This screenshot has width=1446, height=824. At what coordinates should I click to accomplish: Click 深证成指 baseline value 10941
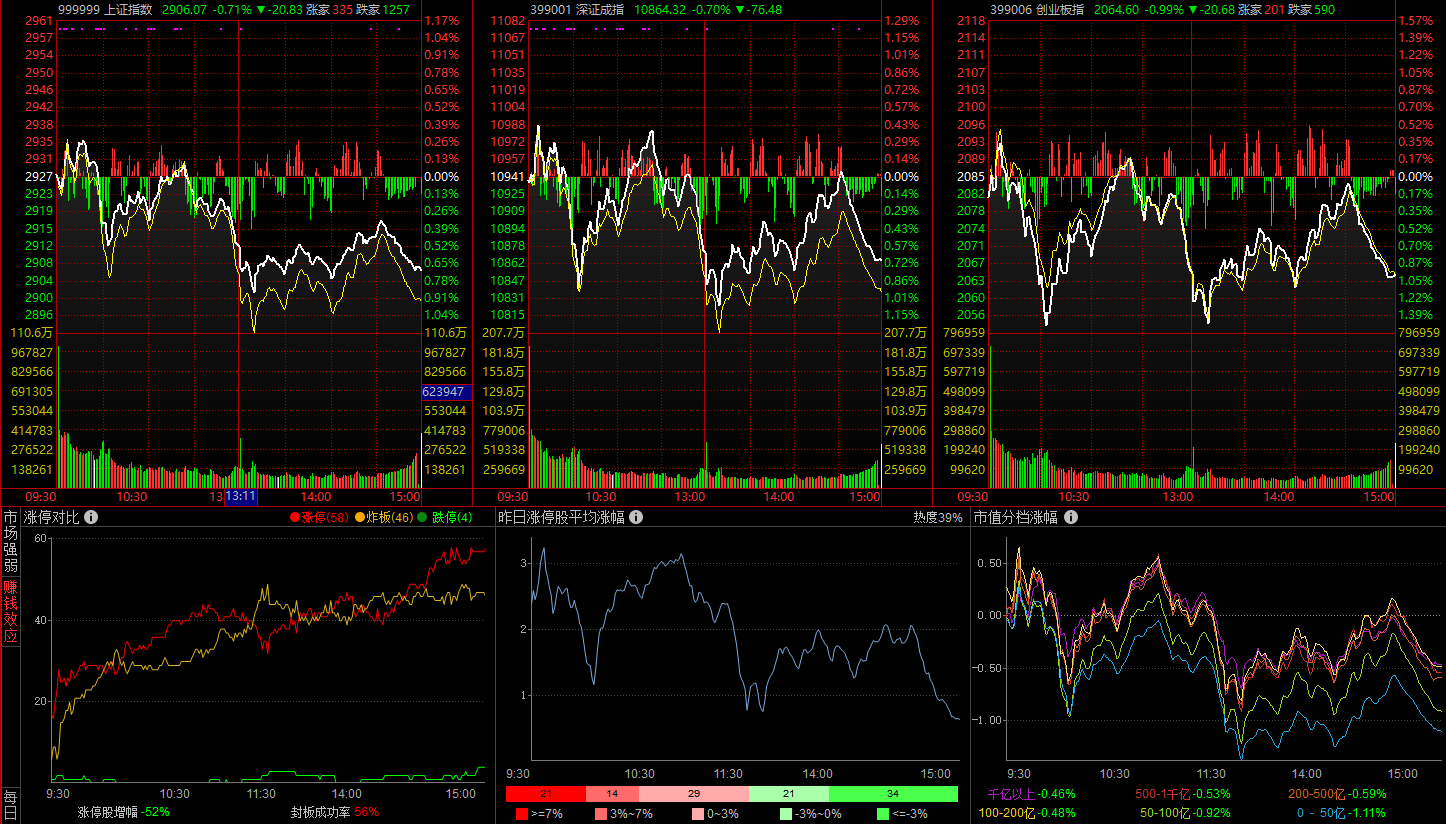pyautogui.click(x=507, y=177)
